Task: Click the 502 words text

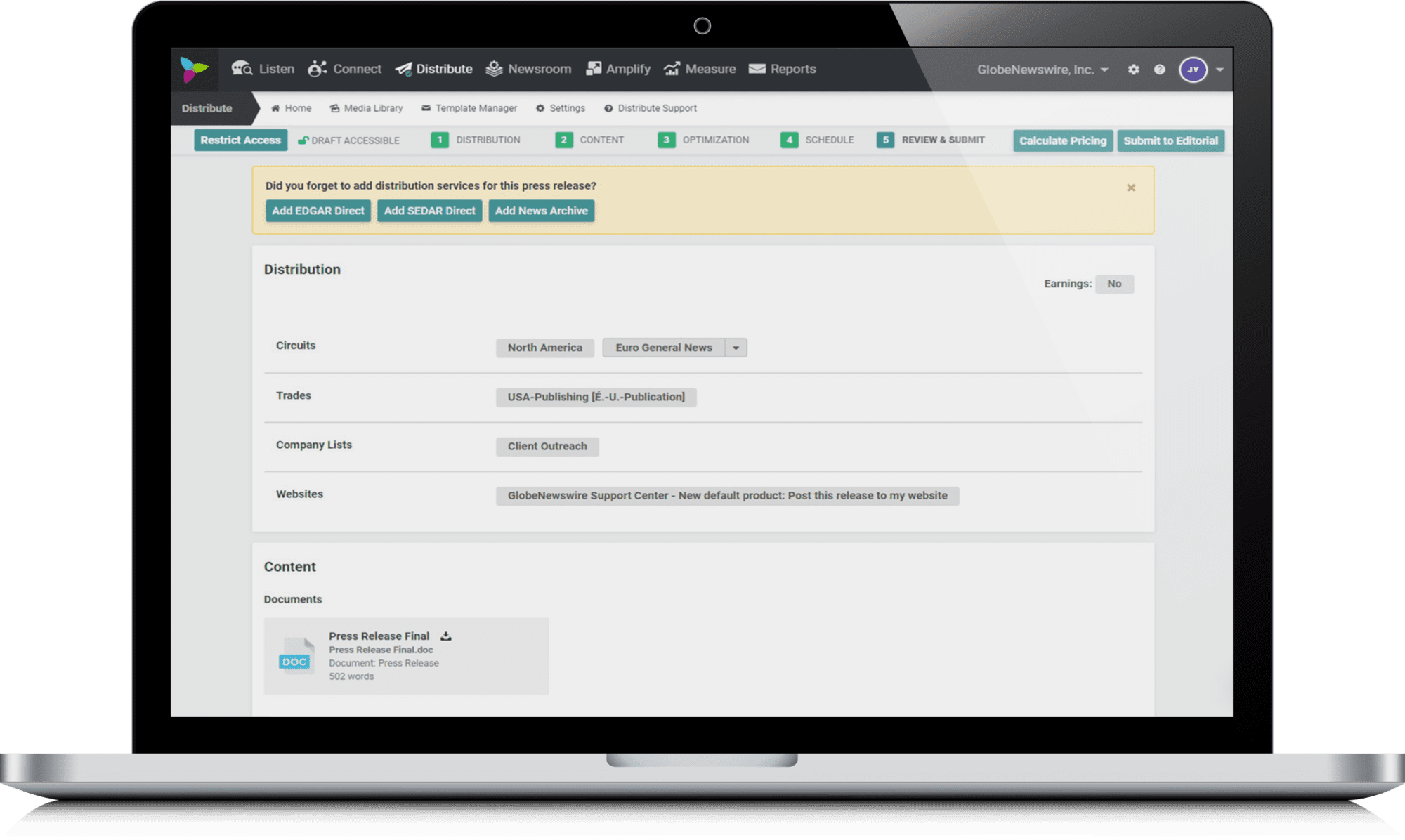Action: click(x=351, y=676)
